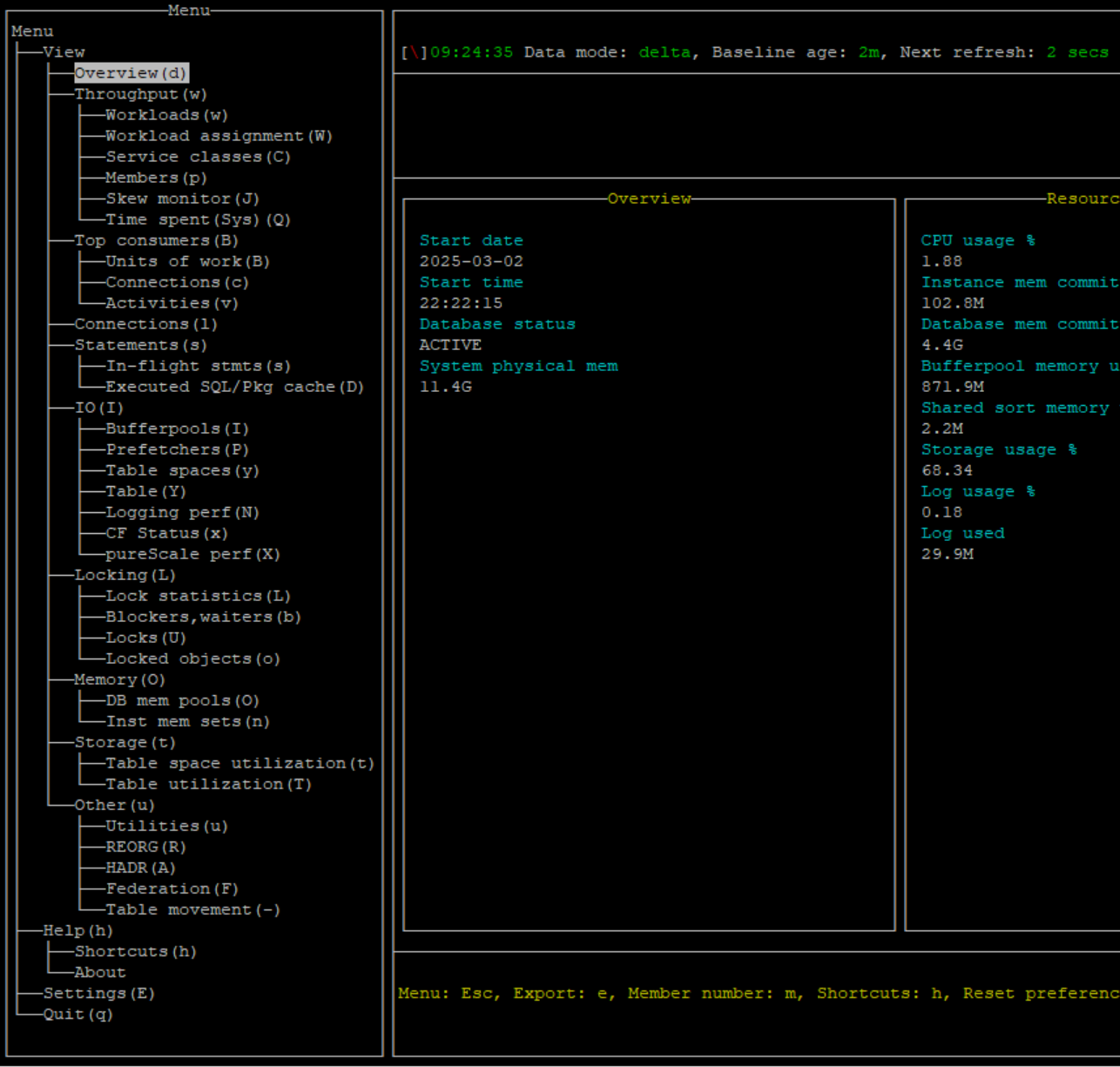Select Blockers,waiters (b)
1120x1067 pixels.
(x=204, y=617)
